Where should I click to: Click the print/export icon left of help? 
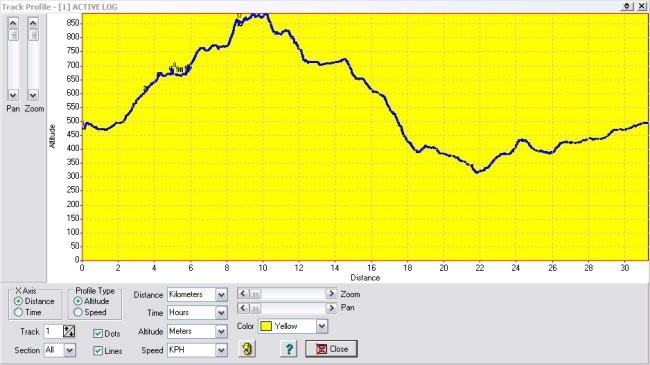(x=247, y=349)
